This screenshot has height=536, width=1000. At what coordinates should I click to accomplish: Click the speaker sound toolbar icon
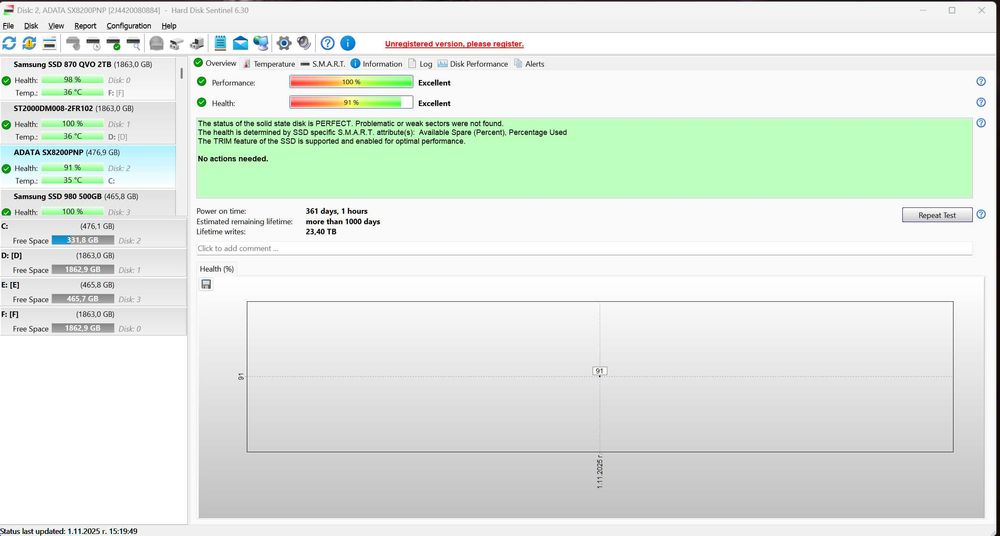coord(304,43)
